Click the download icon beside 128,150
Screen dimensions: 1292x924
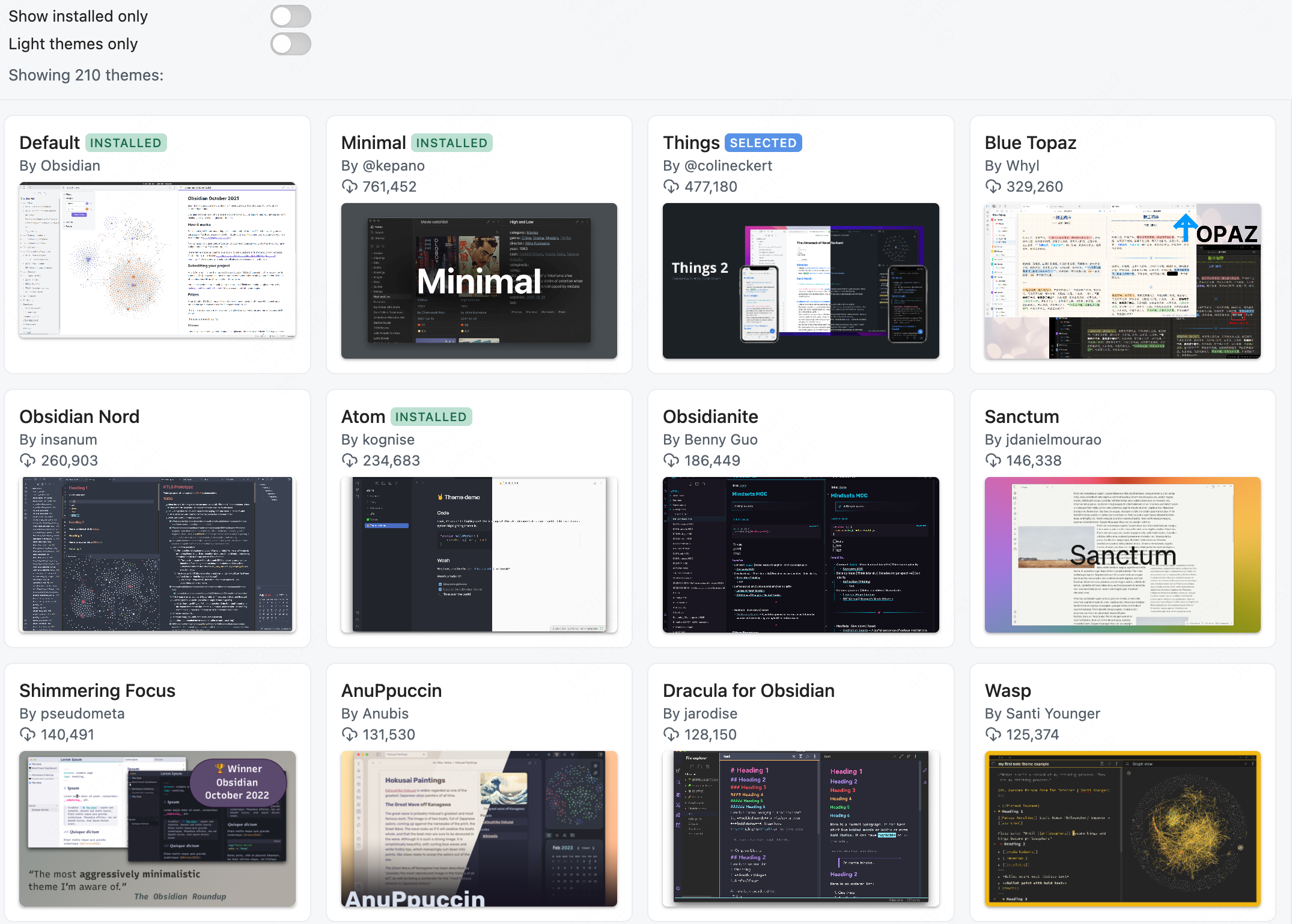(671, 735)
